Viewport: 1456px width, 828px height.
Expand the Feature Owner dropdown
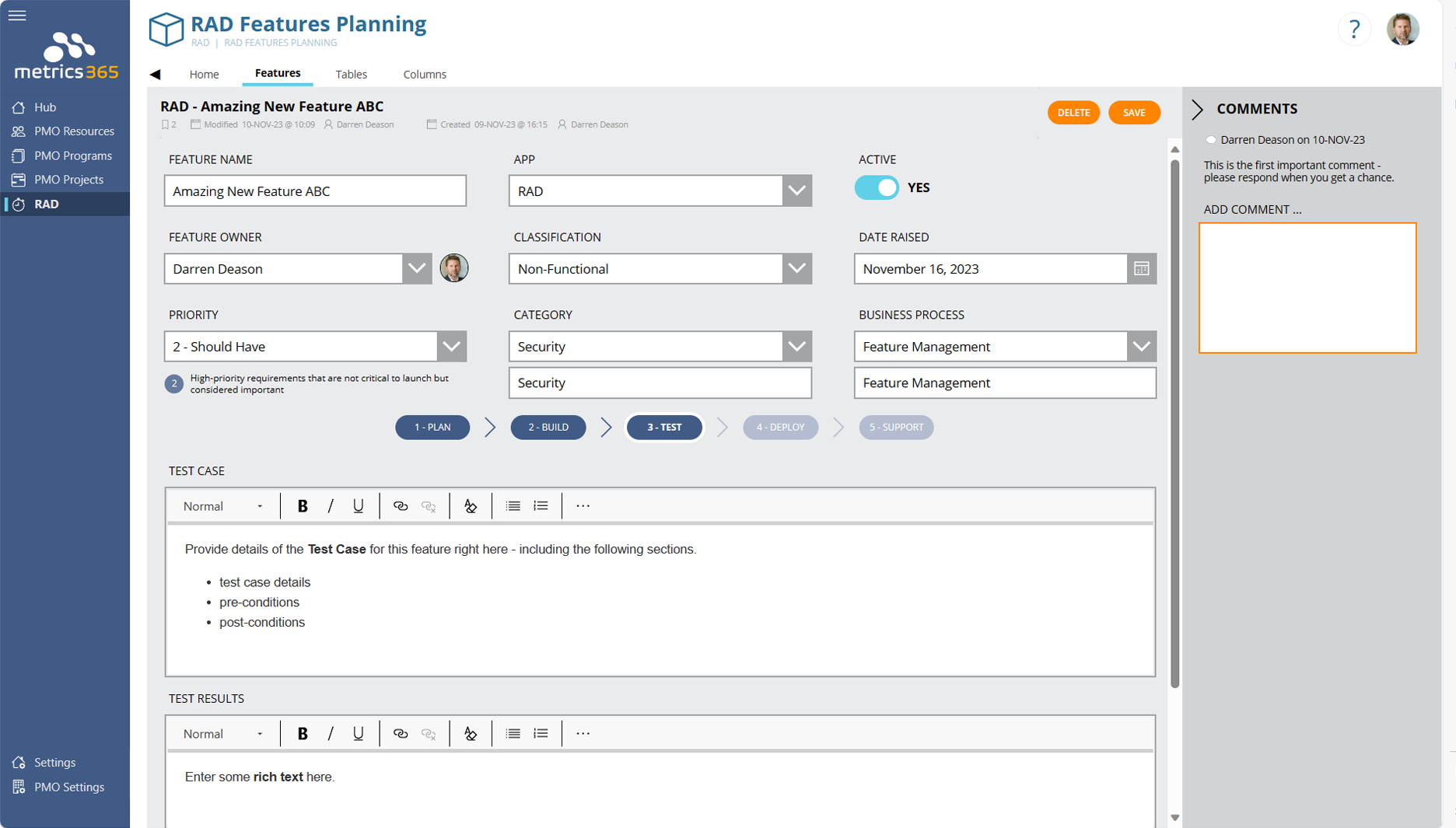[x=417, y=269]
